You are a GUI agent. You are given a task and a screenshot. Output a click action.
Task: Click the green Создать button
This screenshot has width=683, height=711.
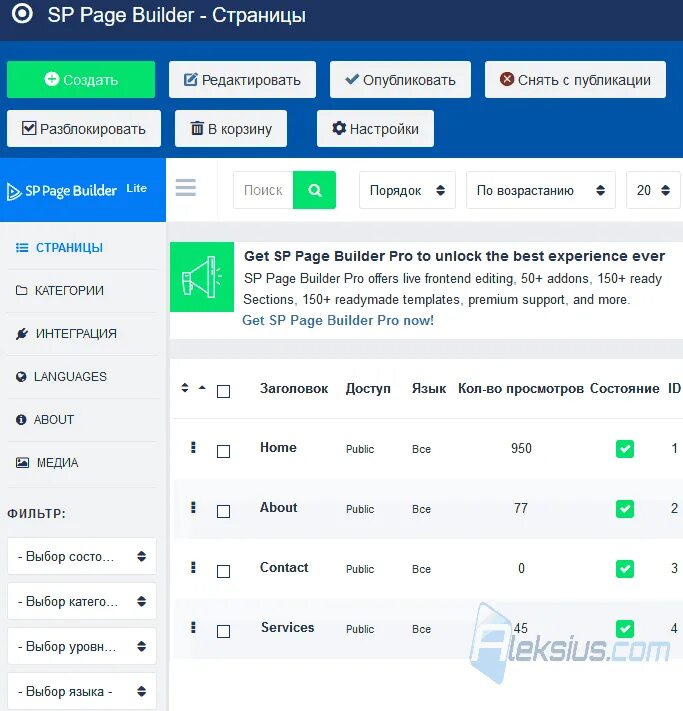pyautogui.click(x=81, y=79)
